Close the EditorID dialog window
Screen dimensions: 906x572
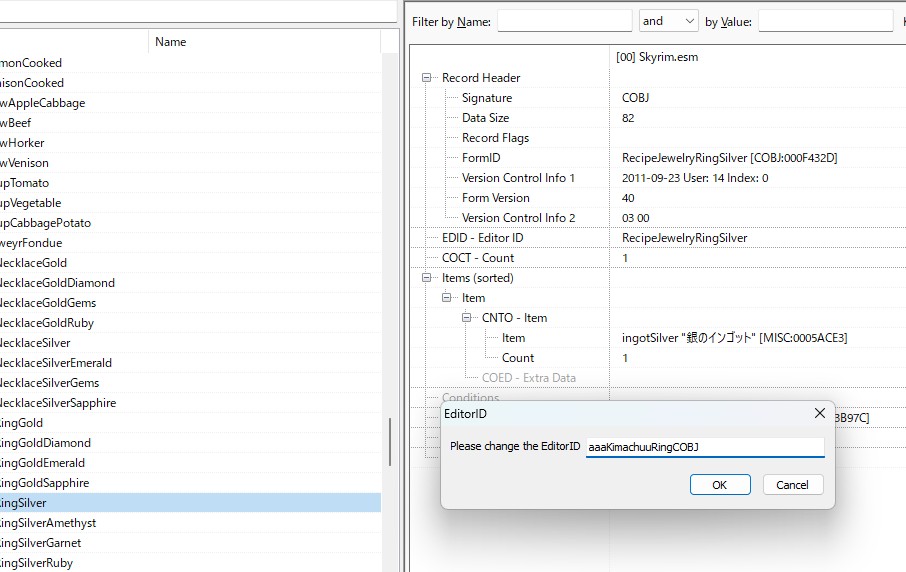click(819, 413)
